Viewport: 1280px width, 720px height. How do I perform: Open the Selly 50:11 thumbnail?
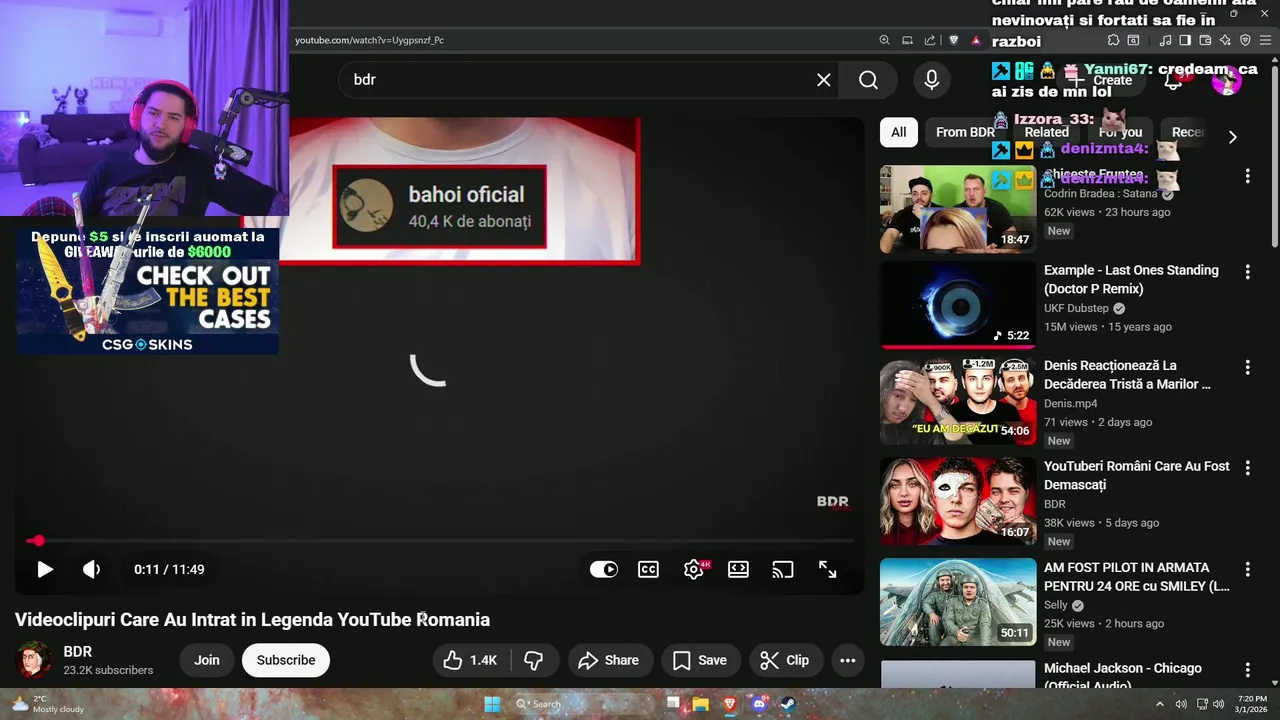coord(958,602)
